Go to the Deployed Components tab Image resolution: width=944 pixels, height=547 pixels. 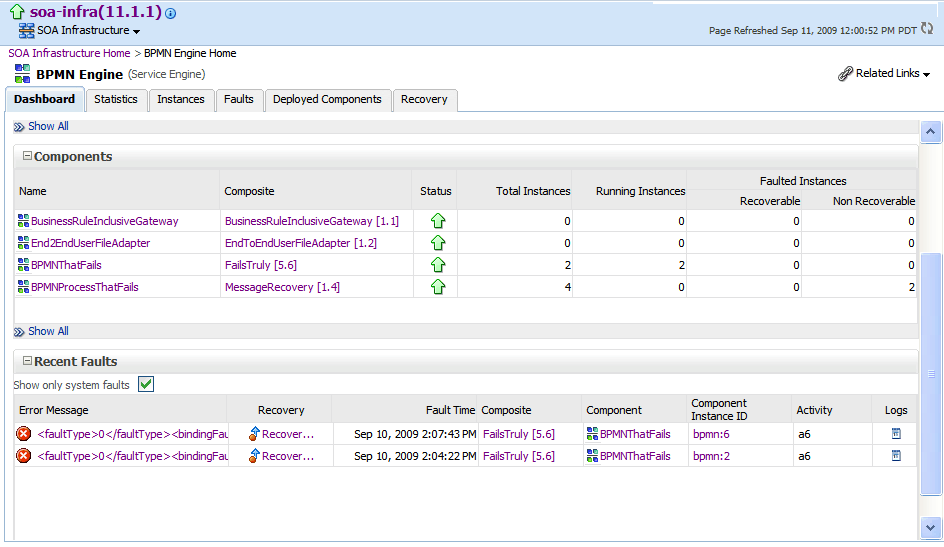tap(328, 100)
